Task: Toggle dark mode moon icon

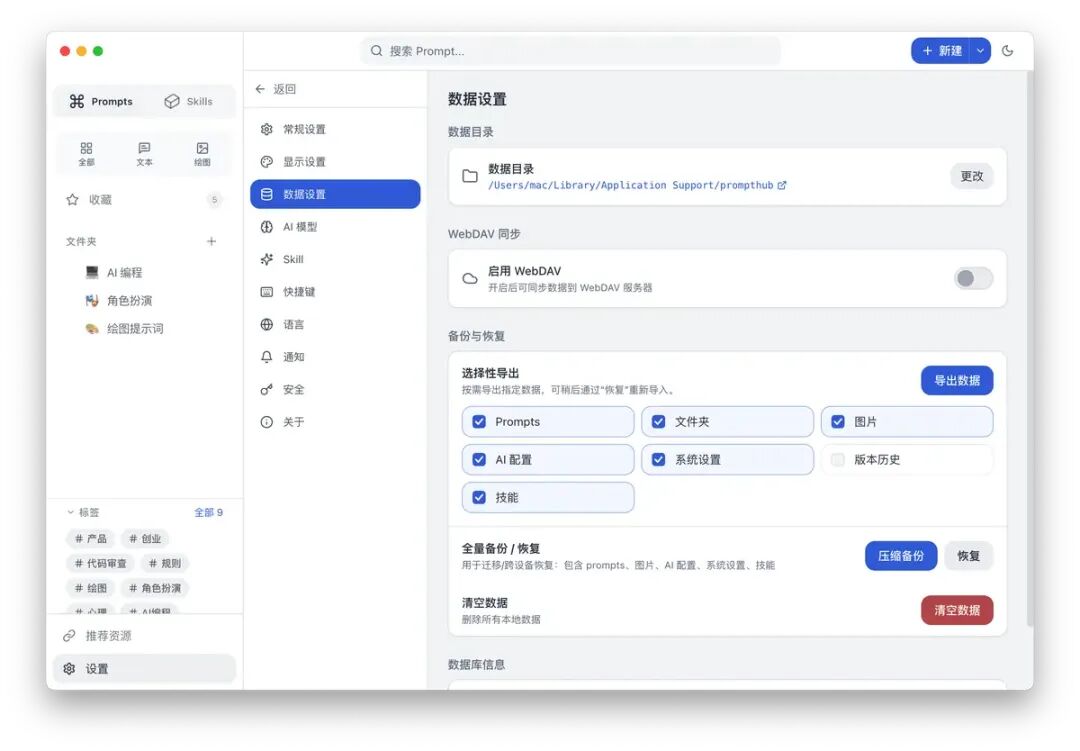Action: pyautogui.click(x=1007, y=51)
